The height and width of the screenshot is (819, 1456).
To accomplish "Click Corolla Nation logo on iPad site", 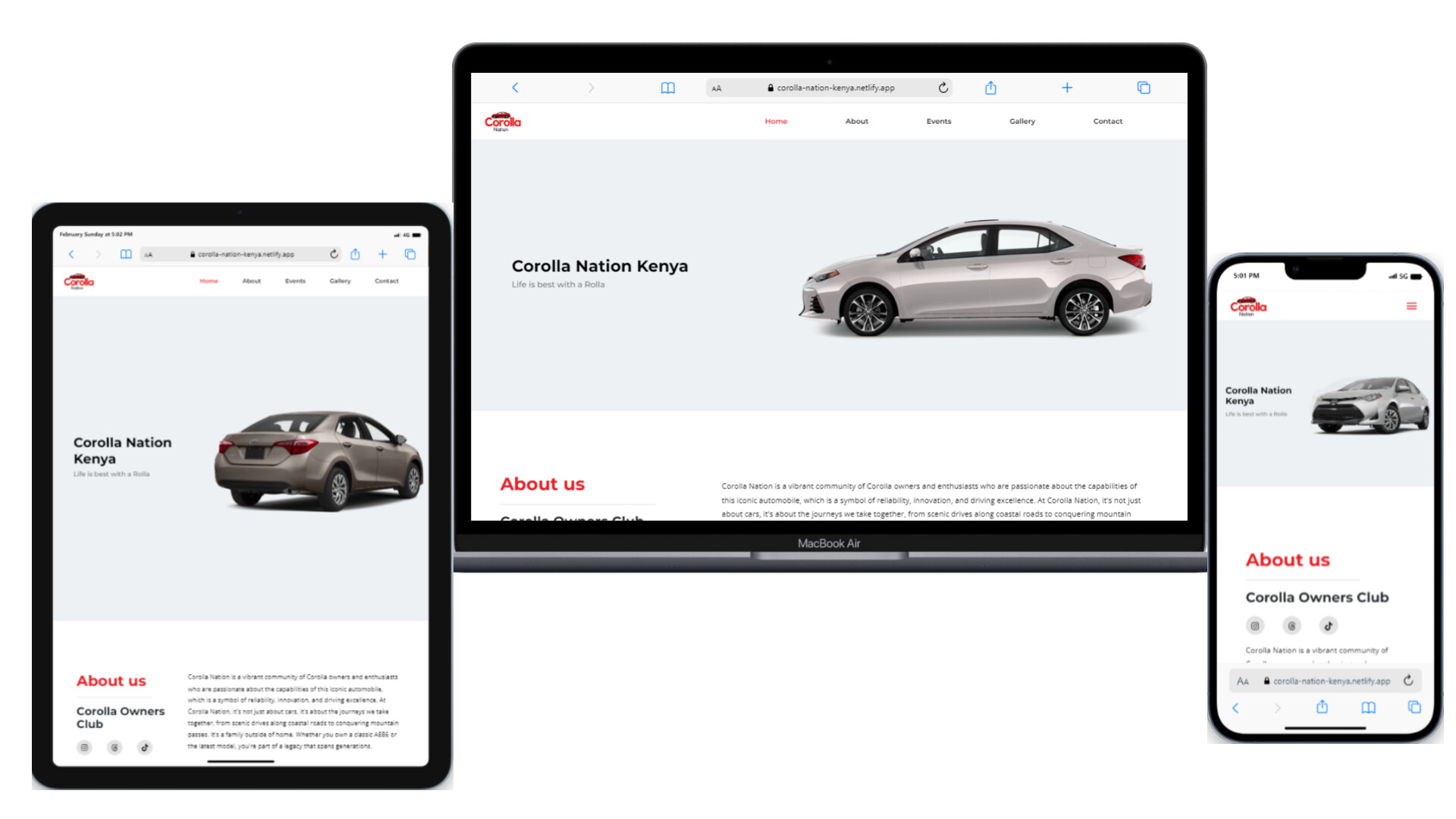I will coord(79,281).
